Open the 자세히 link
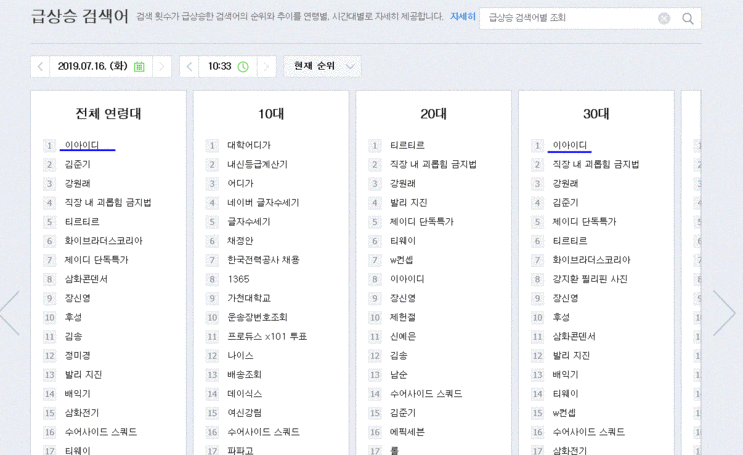This screenshot has height=455, width=743. [462, 17]
